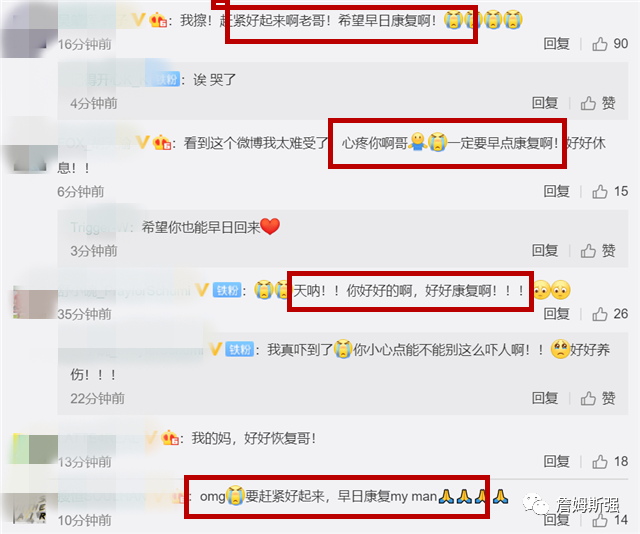Reply to comment posted 16分钟前
The height and width of the screenshot is (534, 640).
pyautogui.click(x=556, y=44)
